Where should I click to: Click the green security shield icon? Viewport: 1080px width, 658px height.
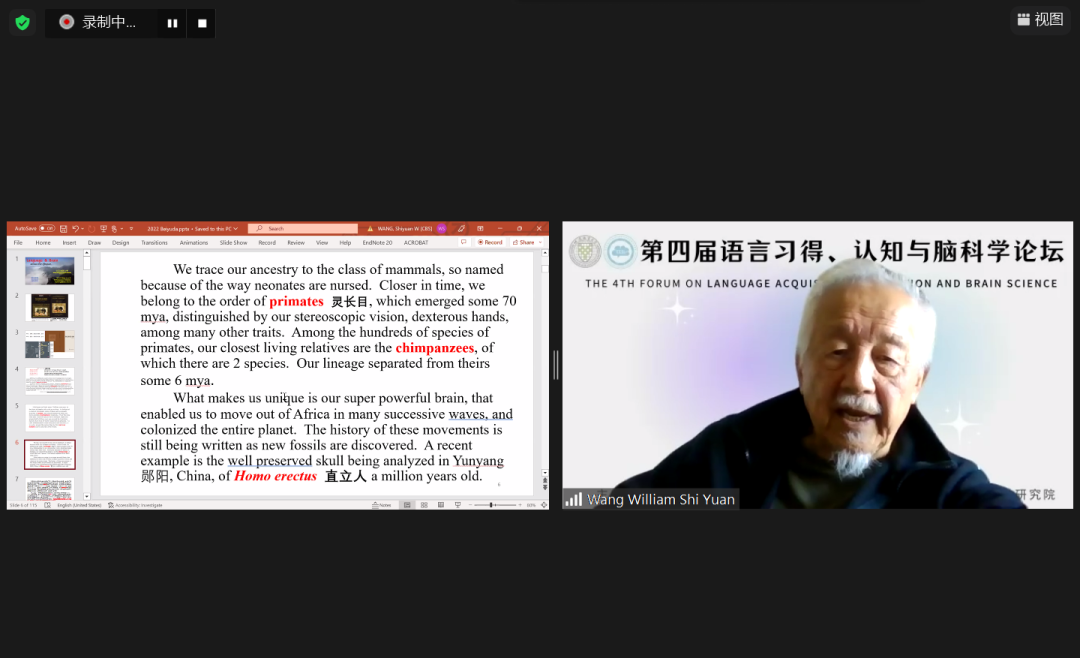pyautogui.click(x=22, y=22)
